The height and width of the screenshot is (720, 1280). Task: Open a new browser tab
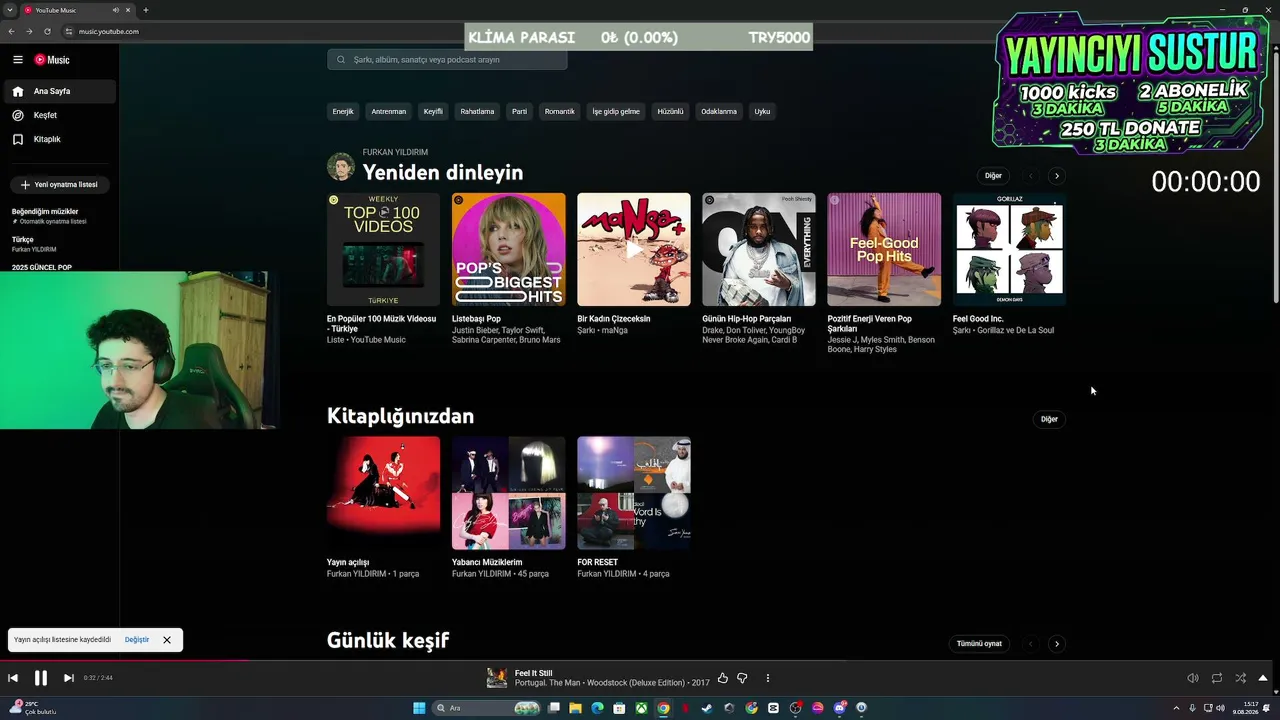point(146,10)
